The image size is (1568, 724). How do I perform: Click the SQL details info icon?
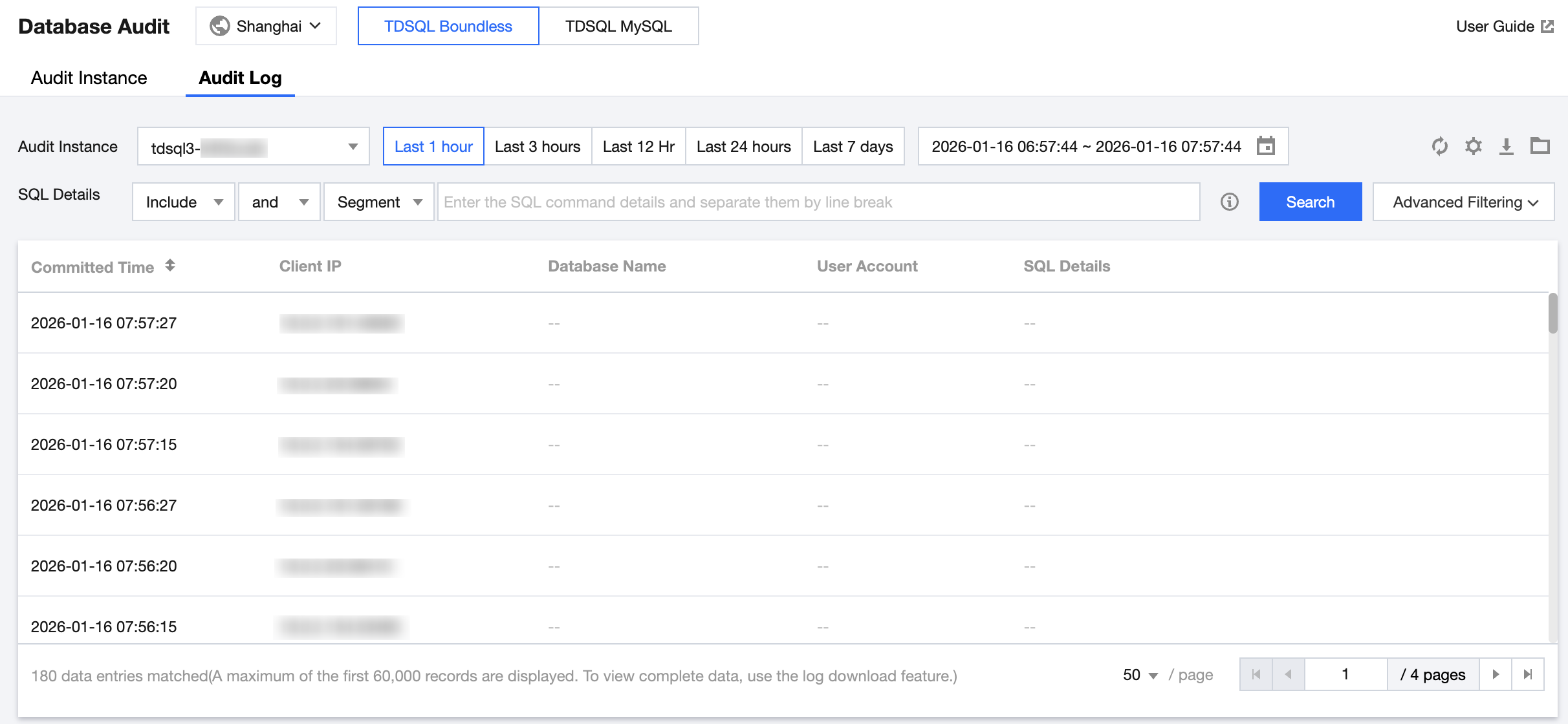[1230, 202]
